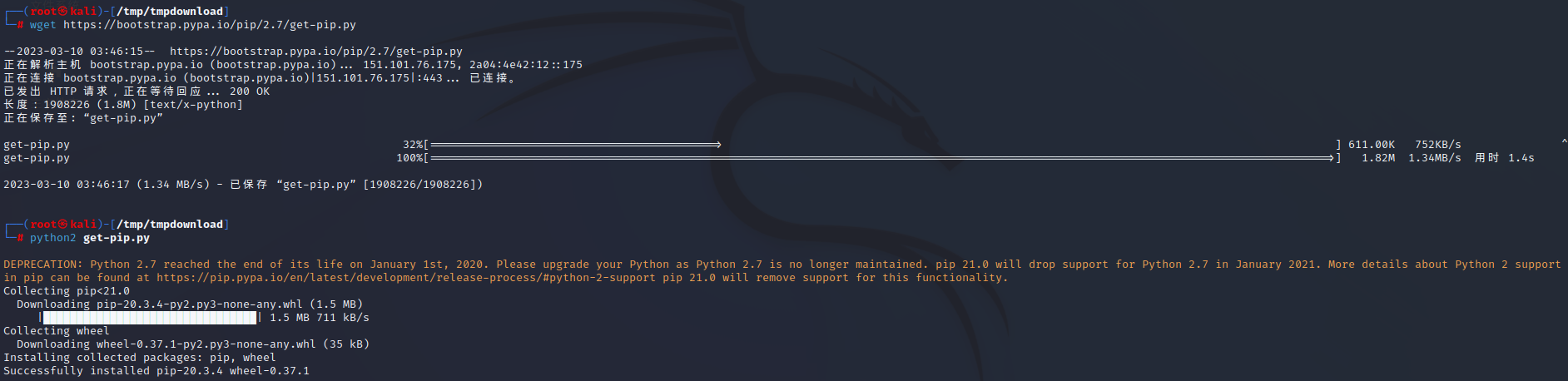
Task: Click the red # before the wget command
Action: click(20, 25)
